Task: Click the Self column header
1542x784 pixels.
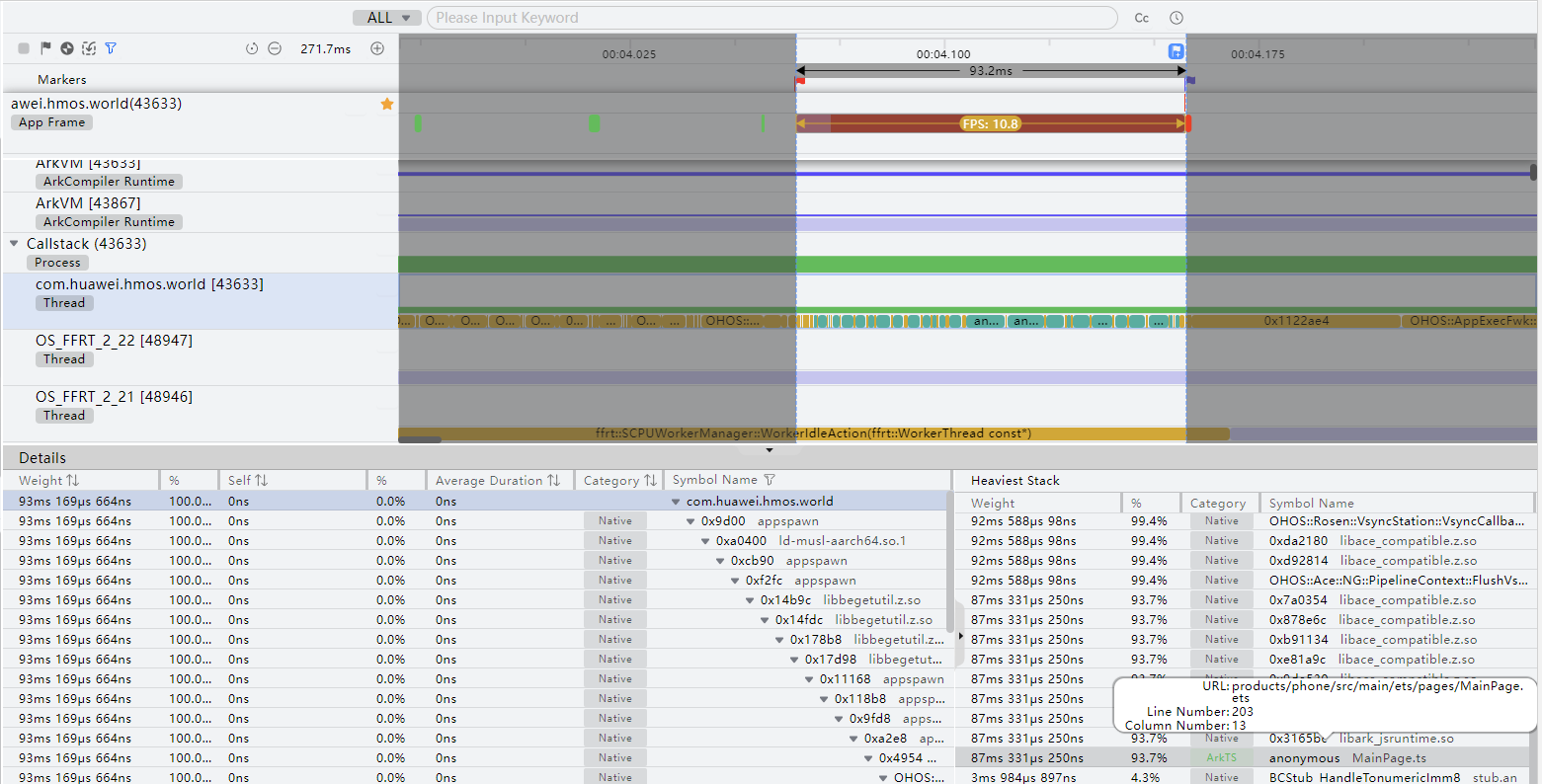Action: [x=239, y=481]
